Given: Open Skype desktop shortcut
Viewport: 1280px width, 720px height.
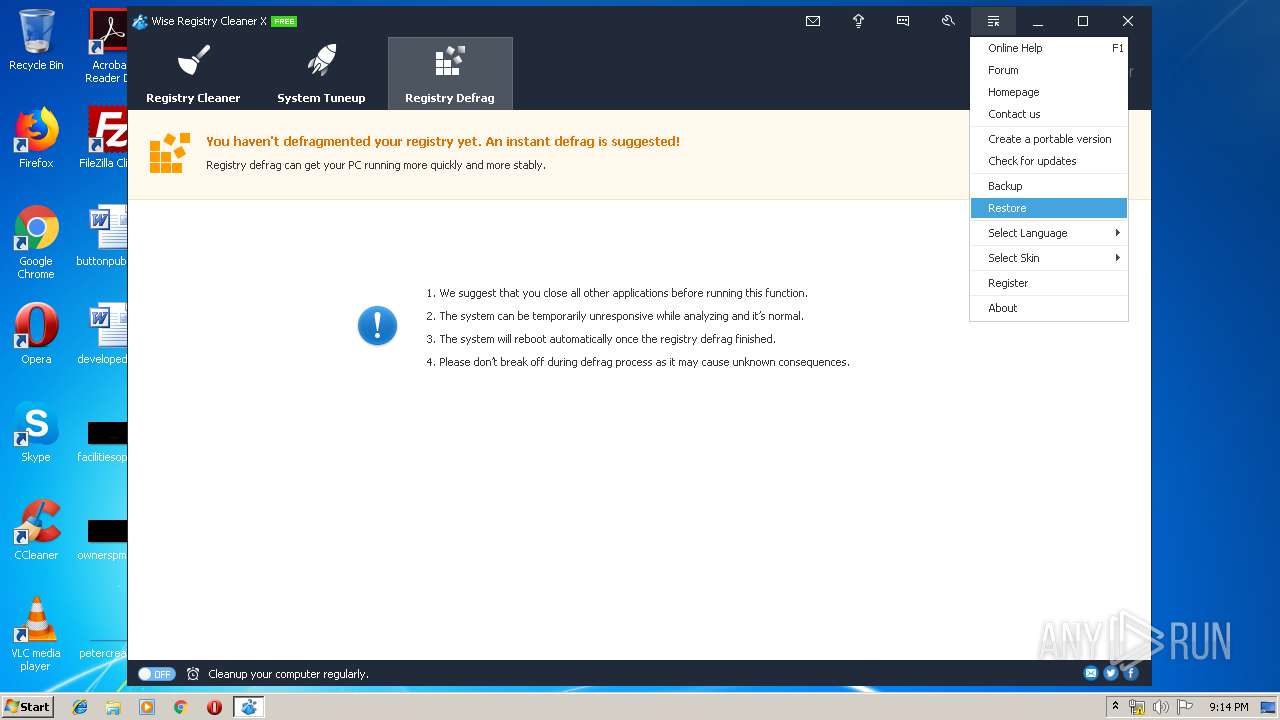Looking at the screenshot, I should click(36, 432).
